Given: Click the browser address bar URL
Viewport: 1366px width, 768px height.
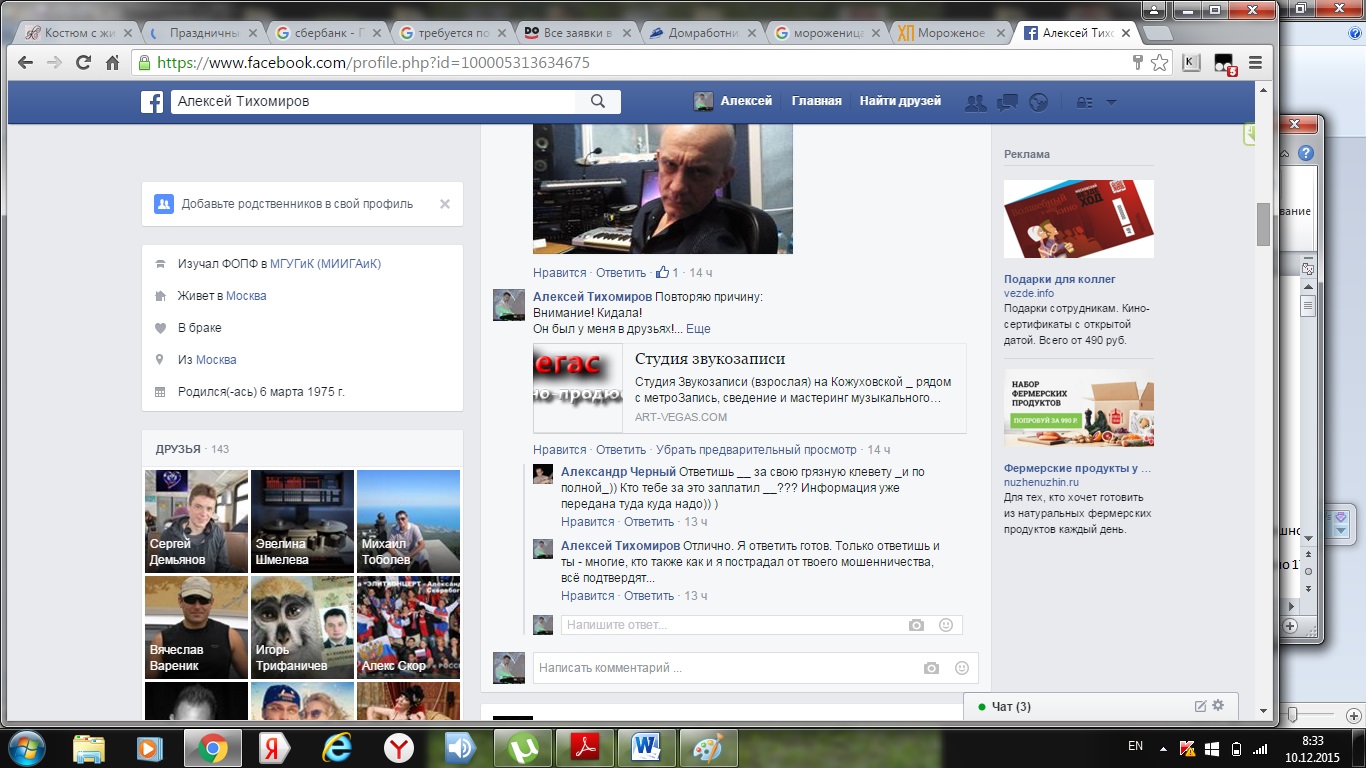Looking at the screenshot, I should click(373, 62).
